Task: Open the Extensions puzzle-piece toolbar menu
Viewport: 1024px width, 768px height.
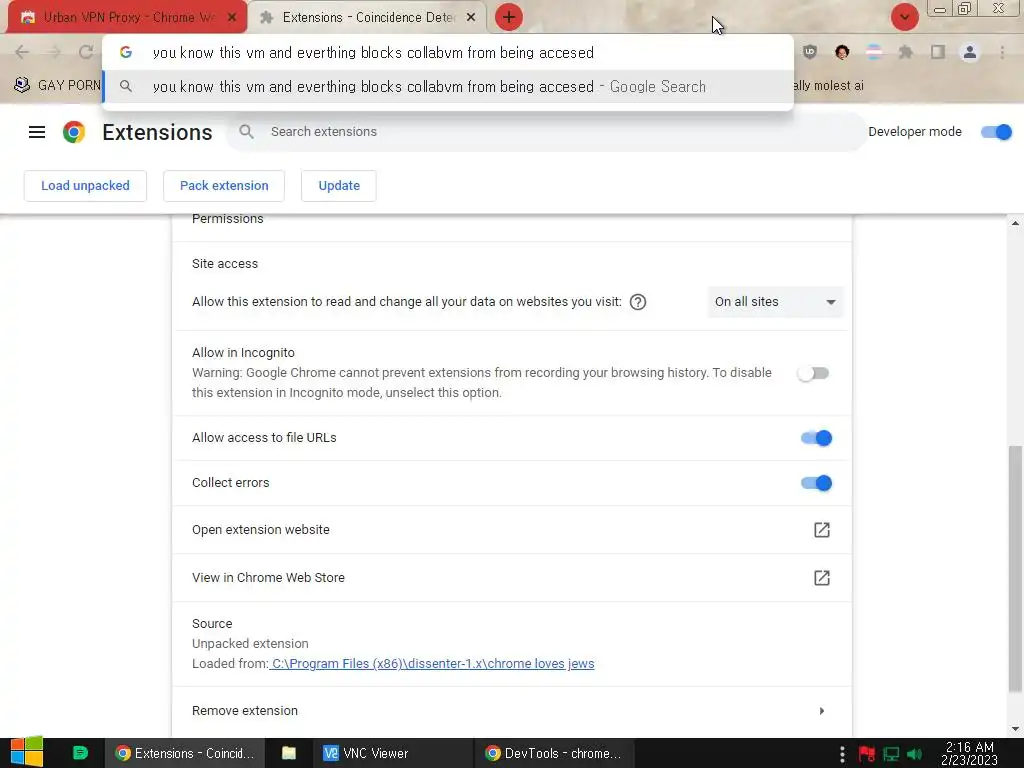Action: 906,52
